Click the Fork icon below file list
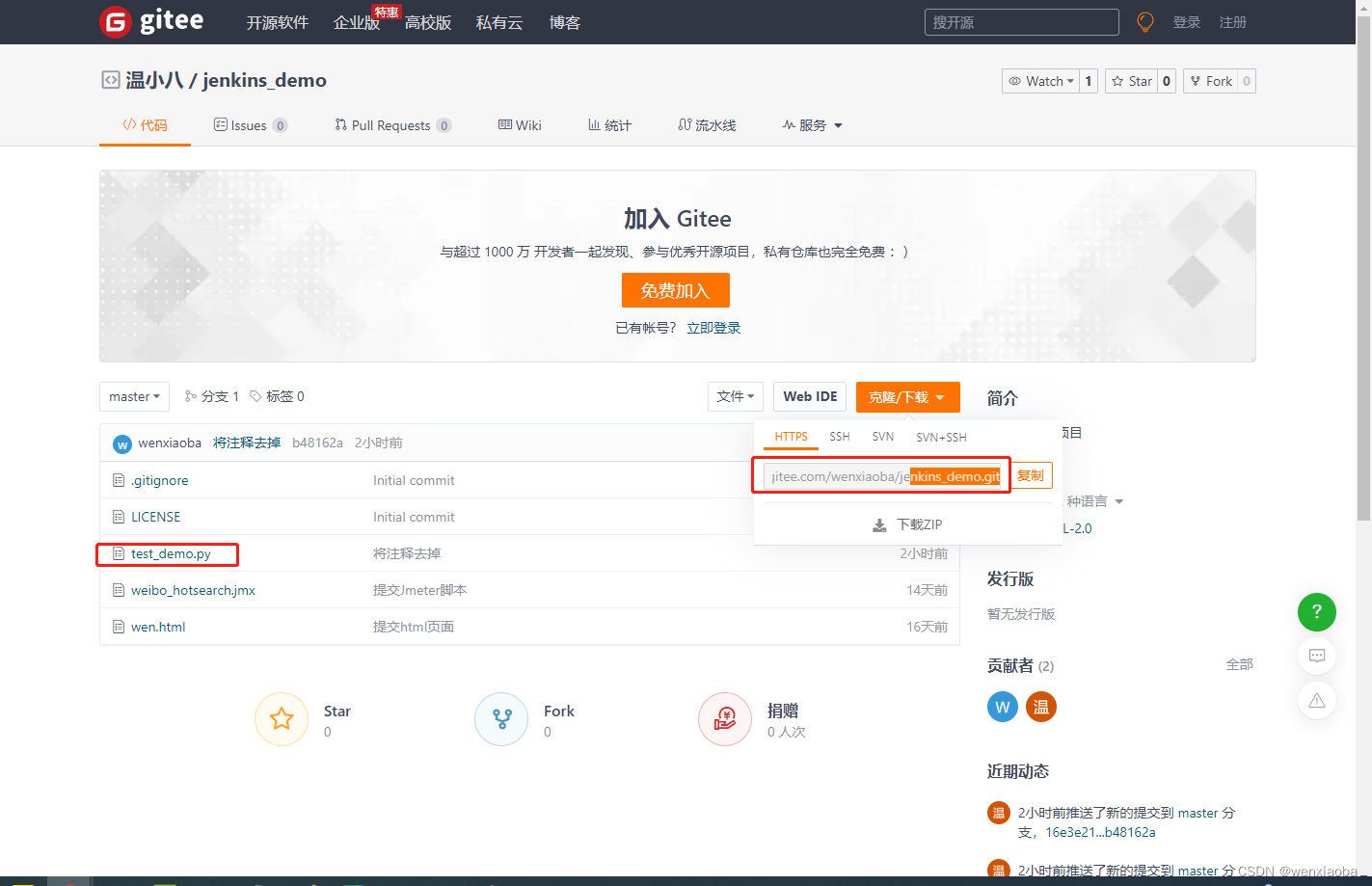The image size is (1372, 886). 501,719
